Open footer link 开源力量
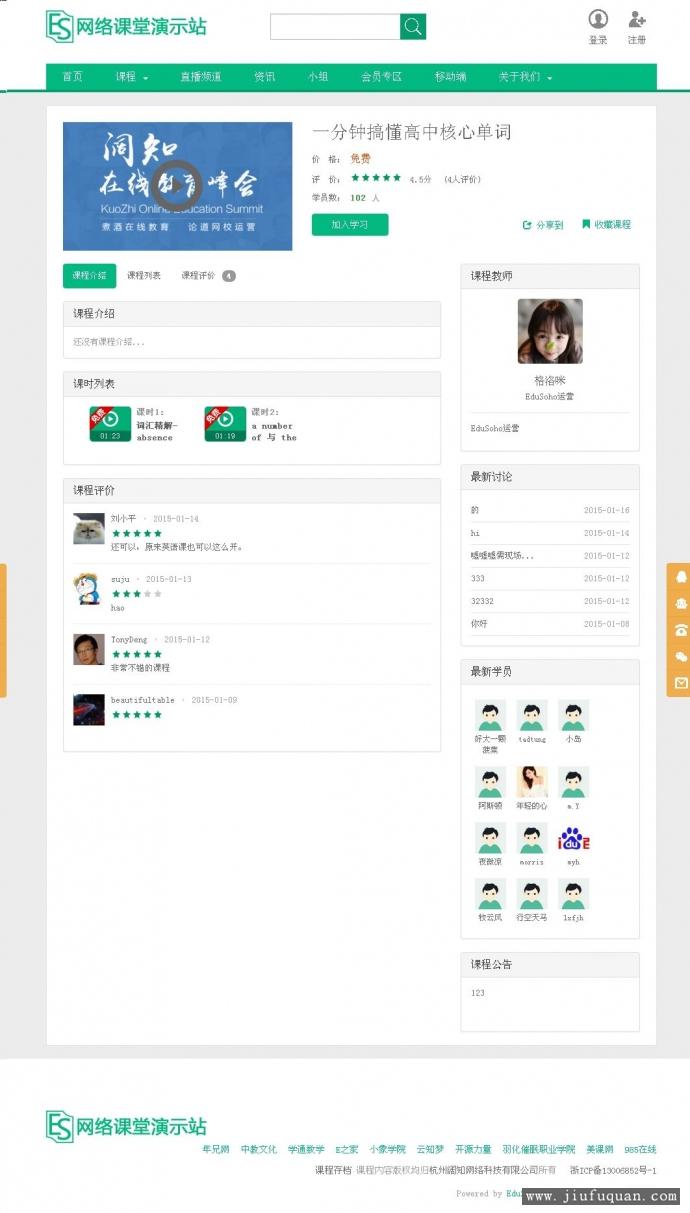Viewport: 690px width, 1213px height. [x=473, y=1150]
